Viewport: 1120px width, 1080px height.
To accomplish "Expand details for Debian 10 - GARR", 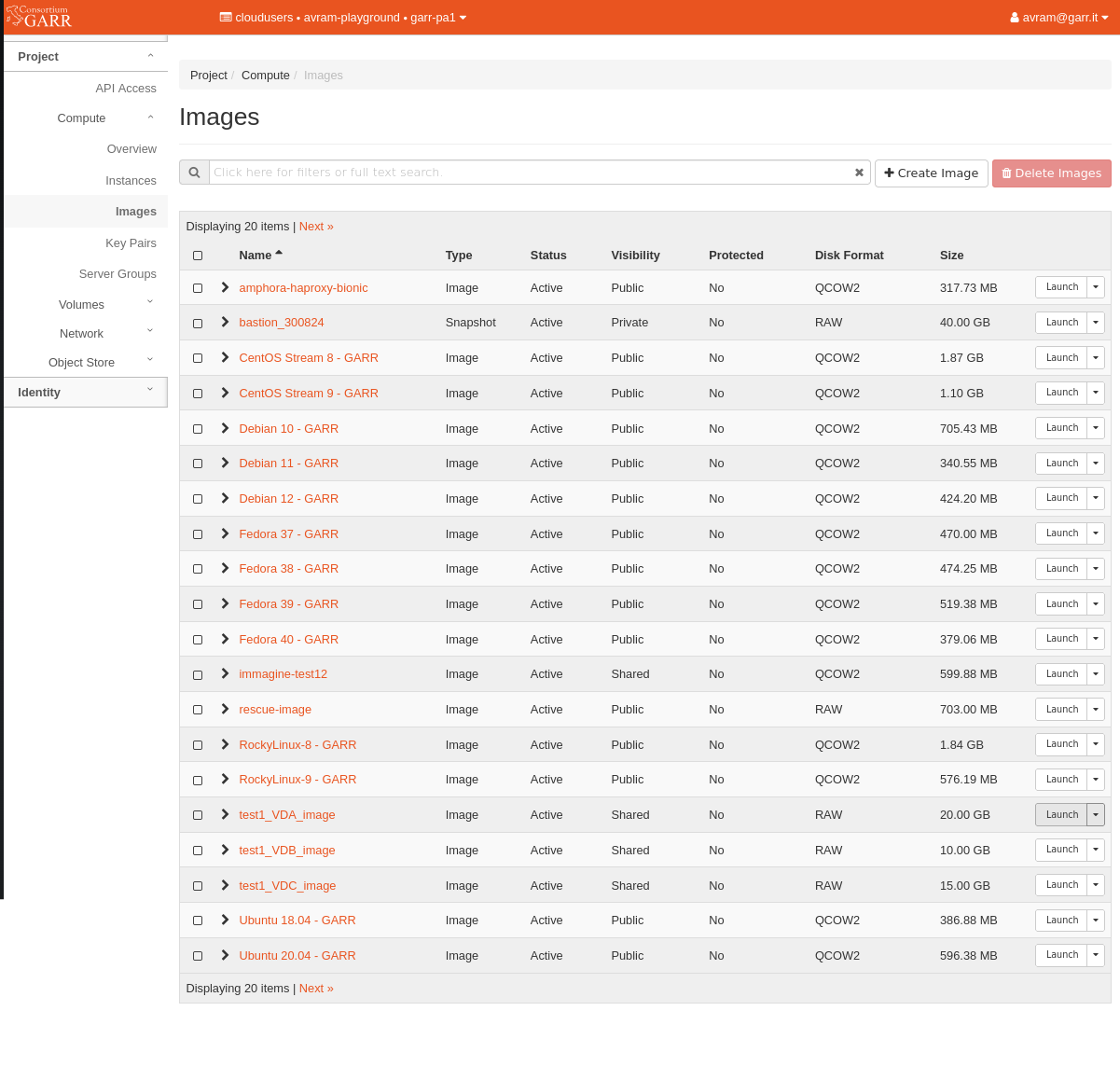I will pos(225,428).
